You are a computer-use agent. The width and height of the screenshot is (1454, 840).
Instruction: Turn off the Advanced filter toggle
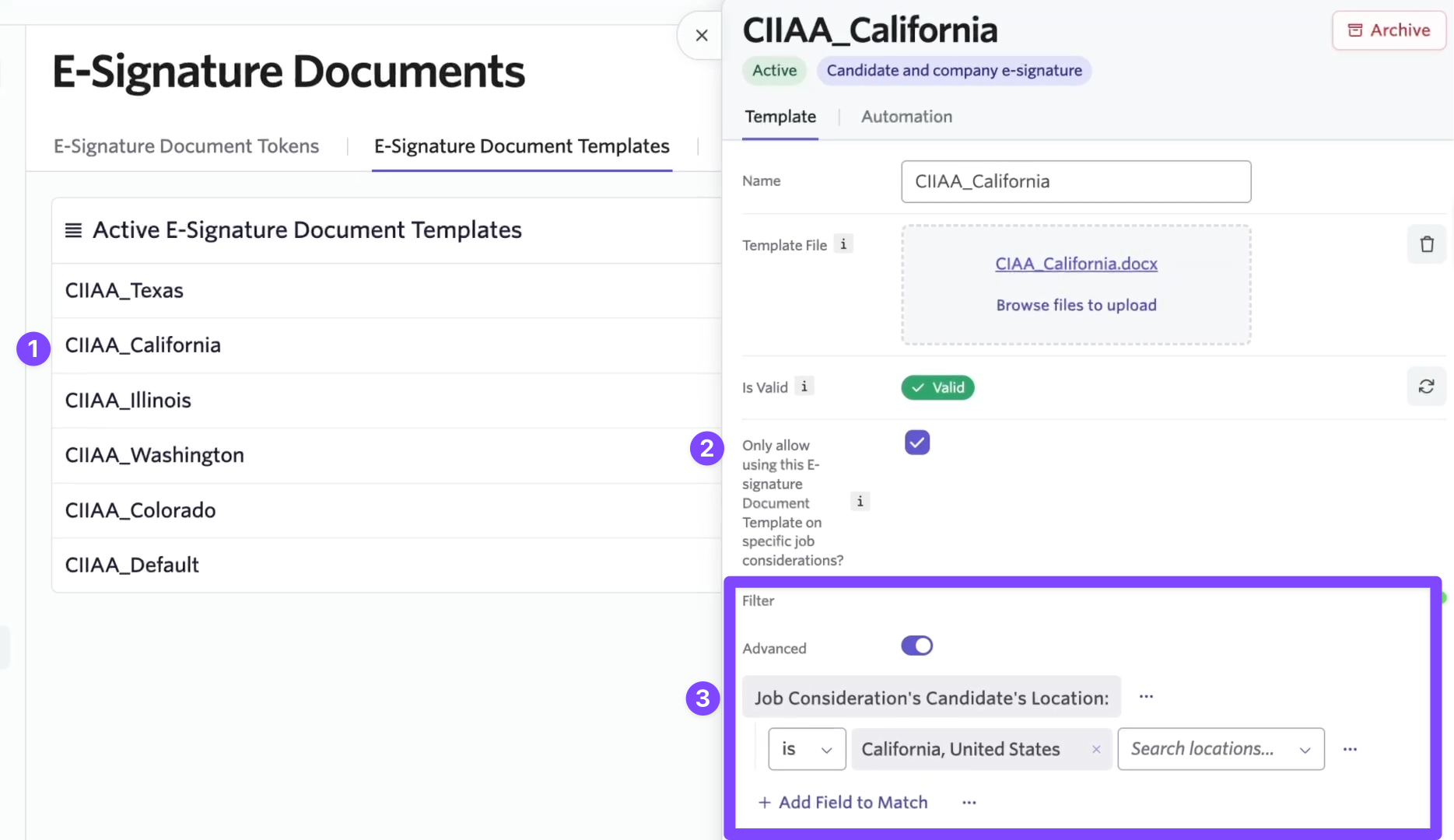point(916,646)
